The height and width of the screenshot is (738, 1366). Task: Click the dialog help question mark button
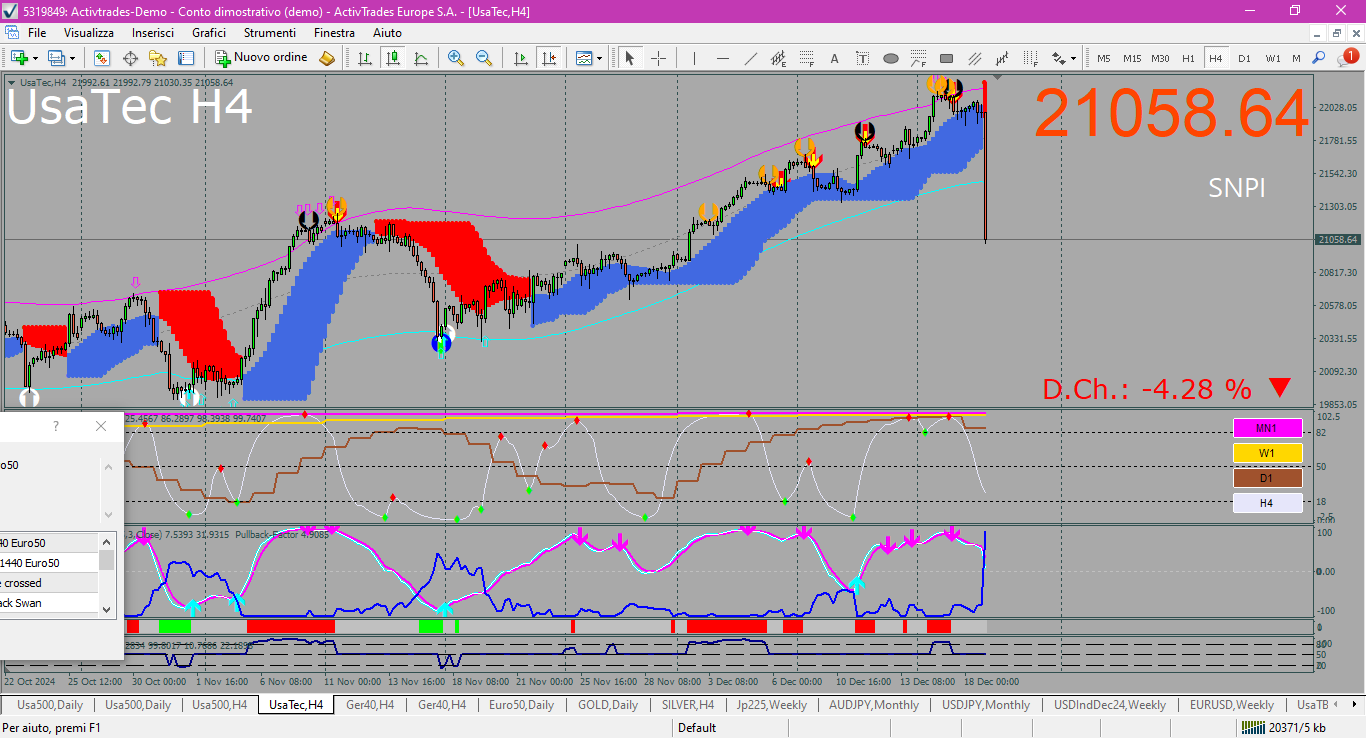[x=55, y=426]
